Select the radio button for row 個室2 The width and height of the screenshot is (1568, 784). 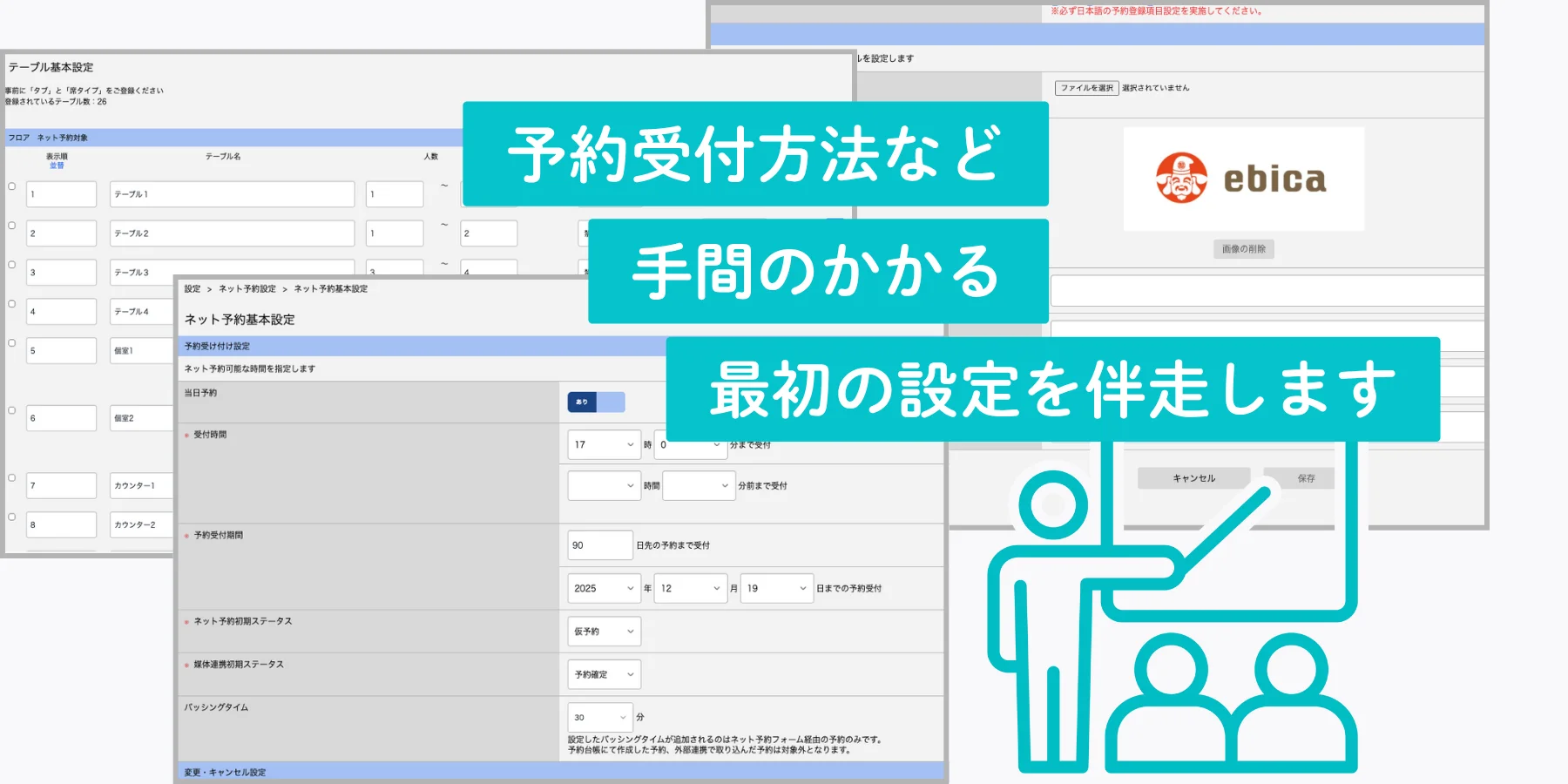[x=12, y=410]
